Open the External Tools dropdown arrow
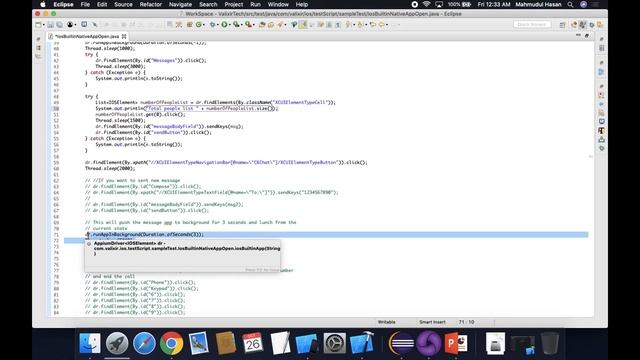Image resolution: width=640 pixels, height=360 pixels. (253, 25)
